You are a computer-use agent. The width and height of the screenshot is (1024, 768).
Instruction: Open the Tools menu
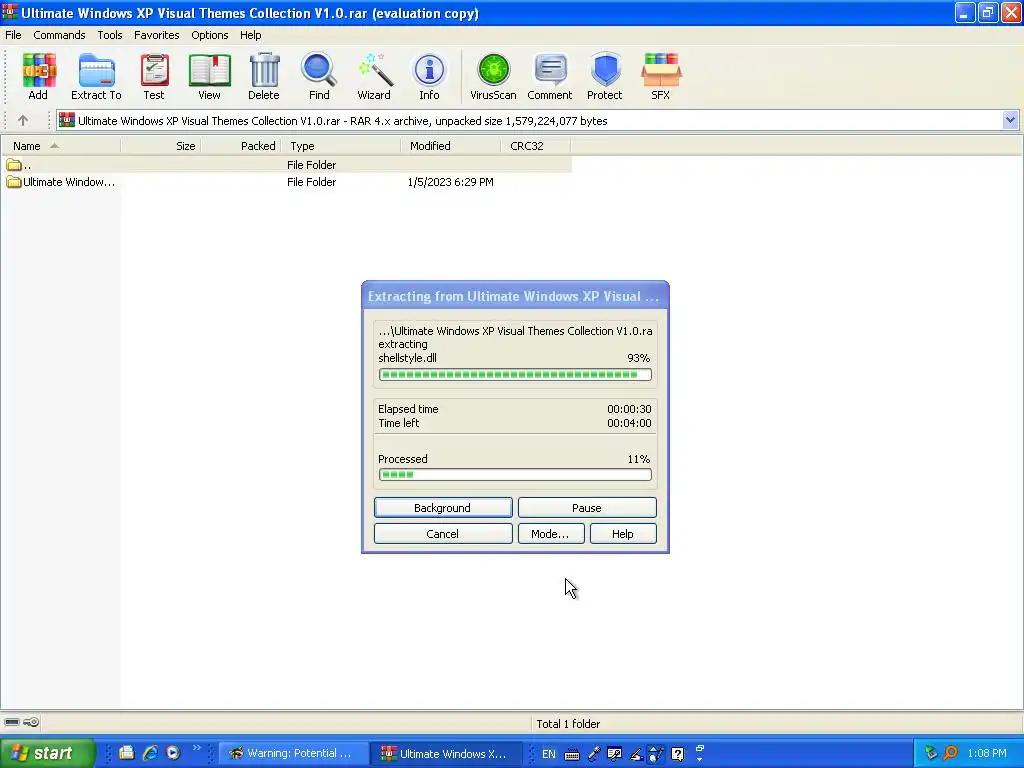tap(110, 35)
